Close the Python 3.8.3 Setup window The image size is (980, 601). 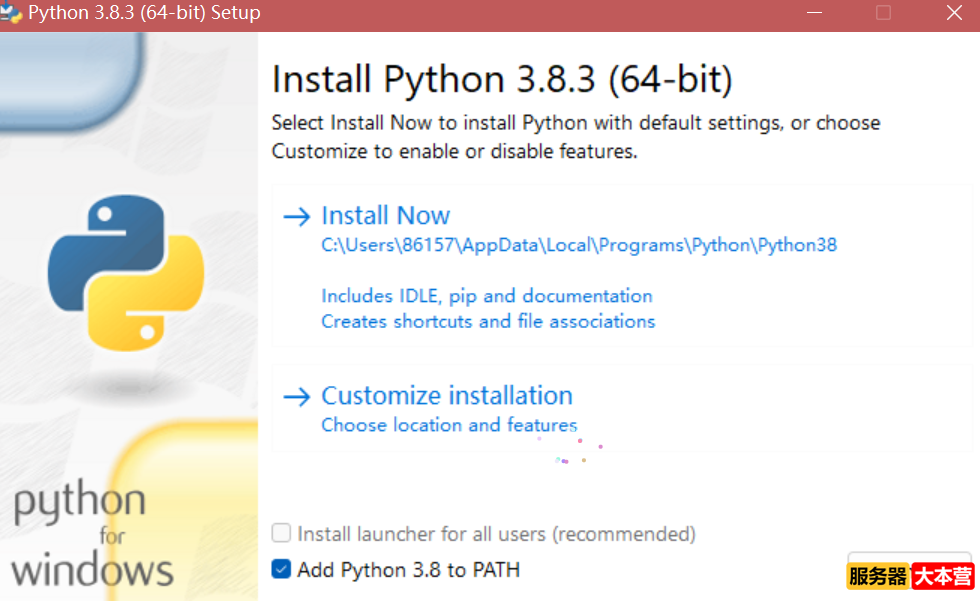pos(954,12)
